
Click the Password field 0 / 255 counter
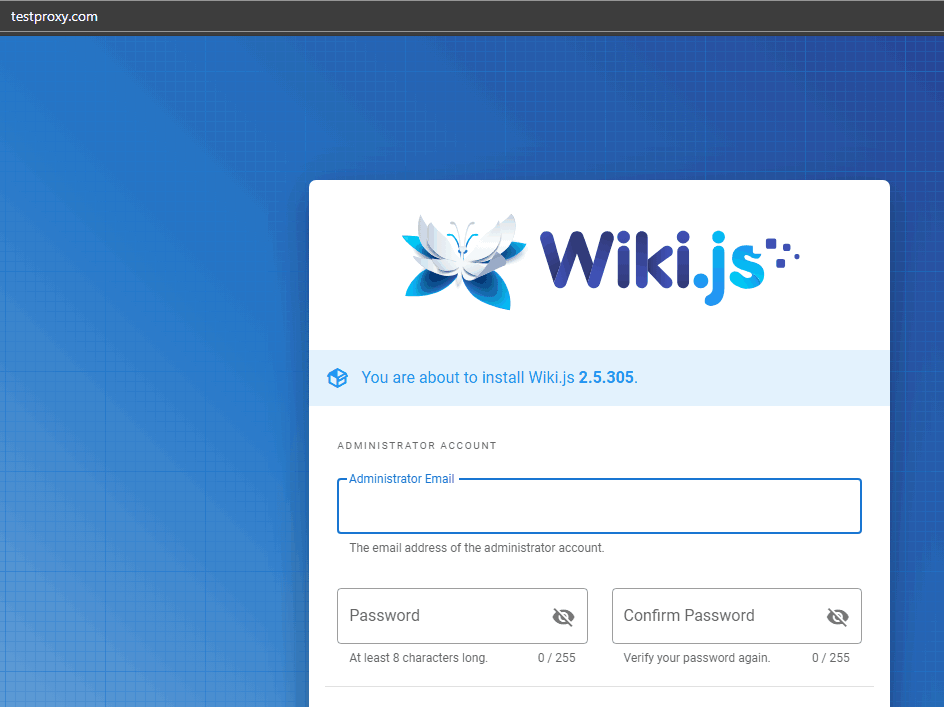pyautogui.click(x=556, y=658)
